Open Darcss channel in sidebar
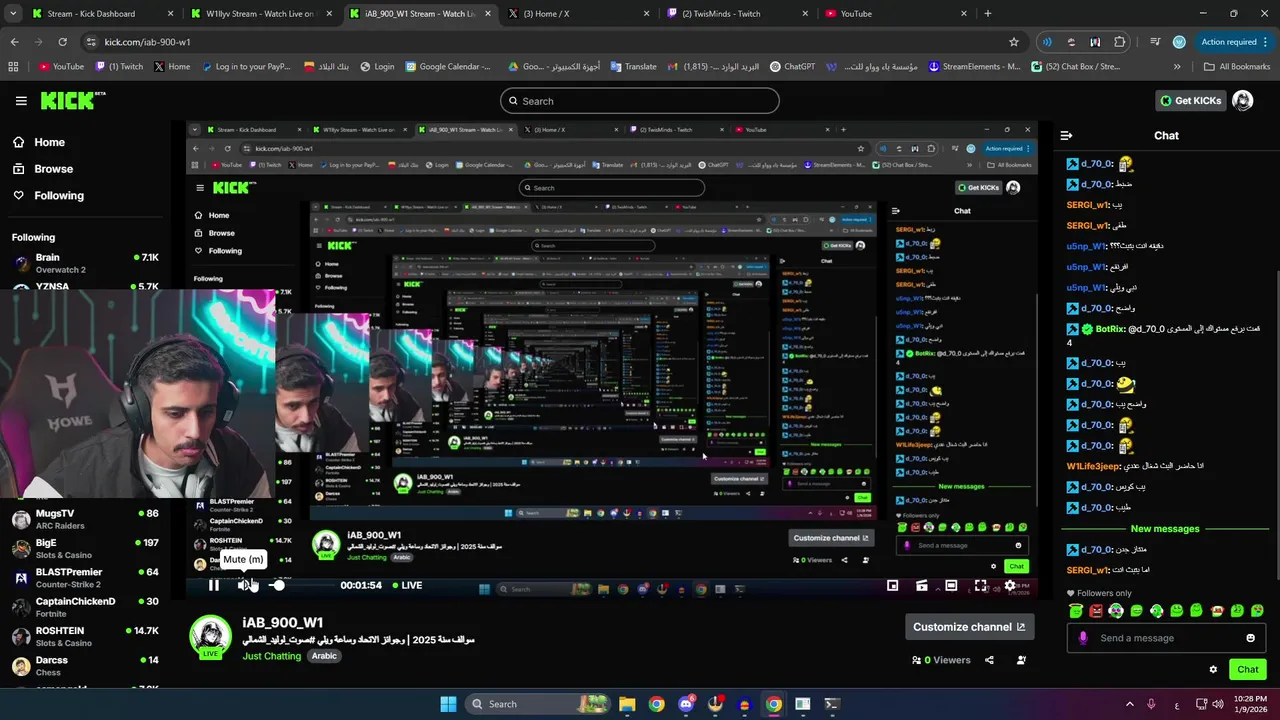This screenshot has width=1280, height=720. (85, 666)
